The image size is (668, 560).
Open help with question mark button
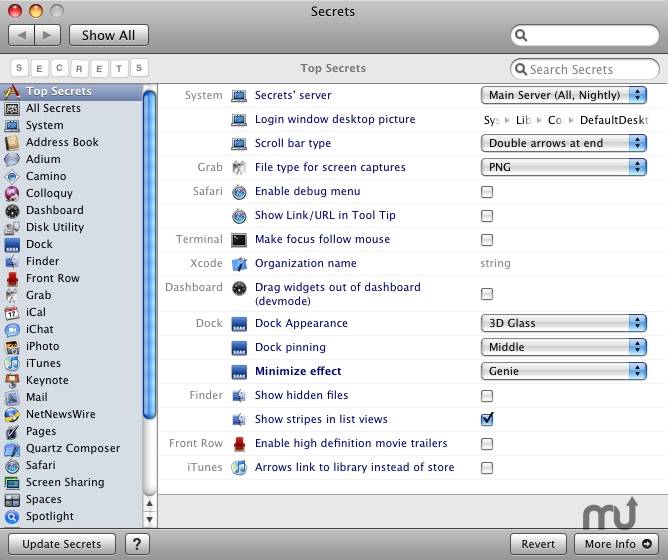click(137, 544)
